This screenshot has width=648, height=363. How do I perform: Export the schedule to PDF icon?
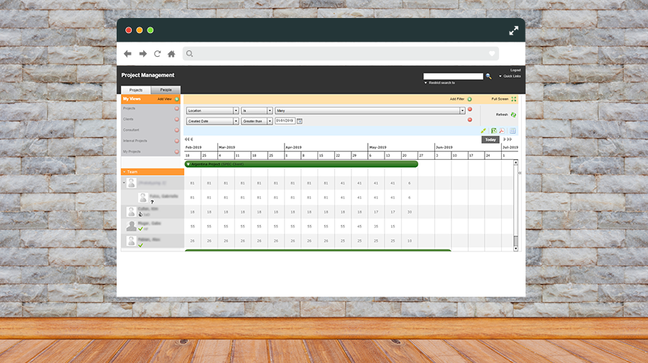502,131
